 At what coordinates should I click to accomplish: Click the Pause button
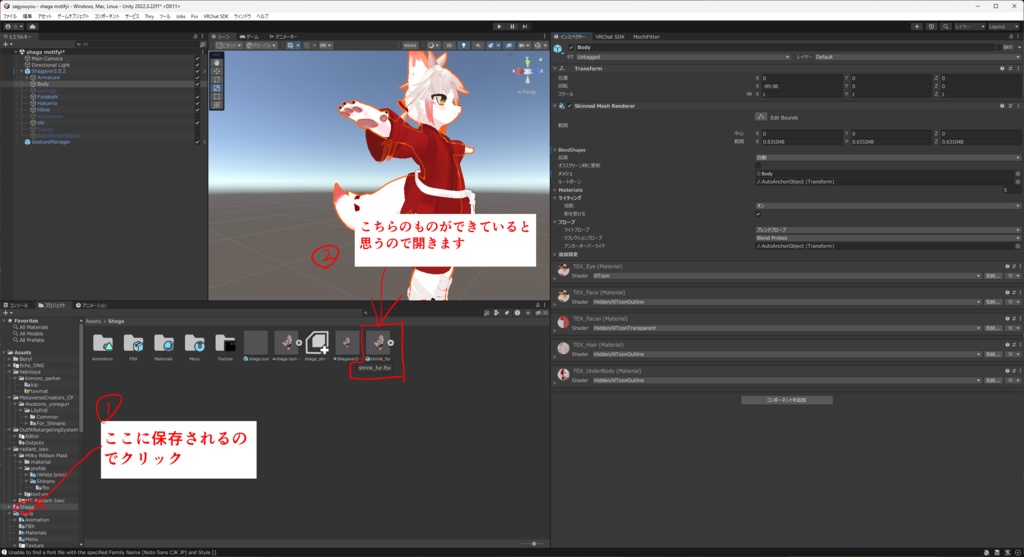(x=512, y=27)
